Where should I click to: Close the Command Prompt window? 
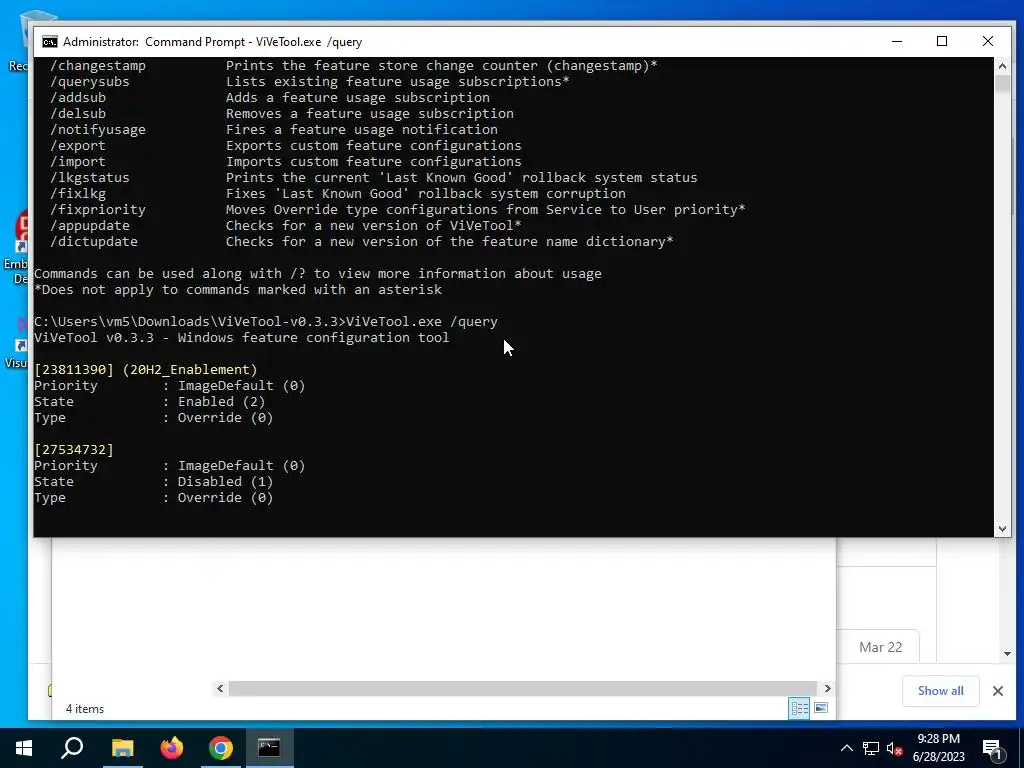(x=987, y=42)
